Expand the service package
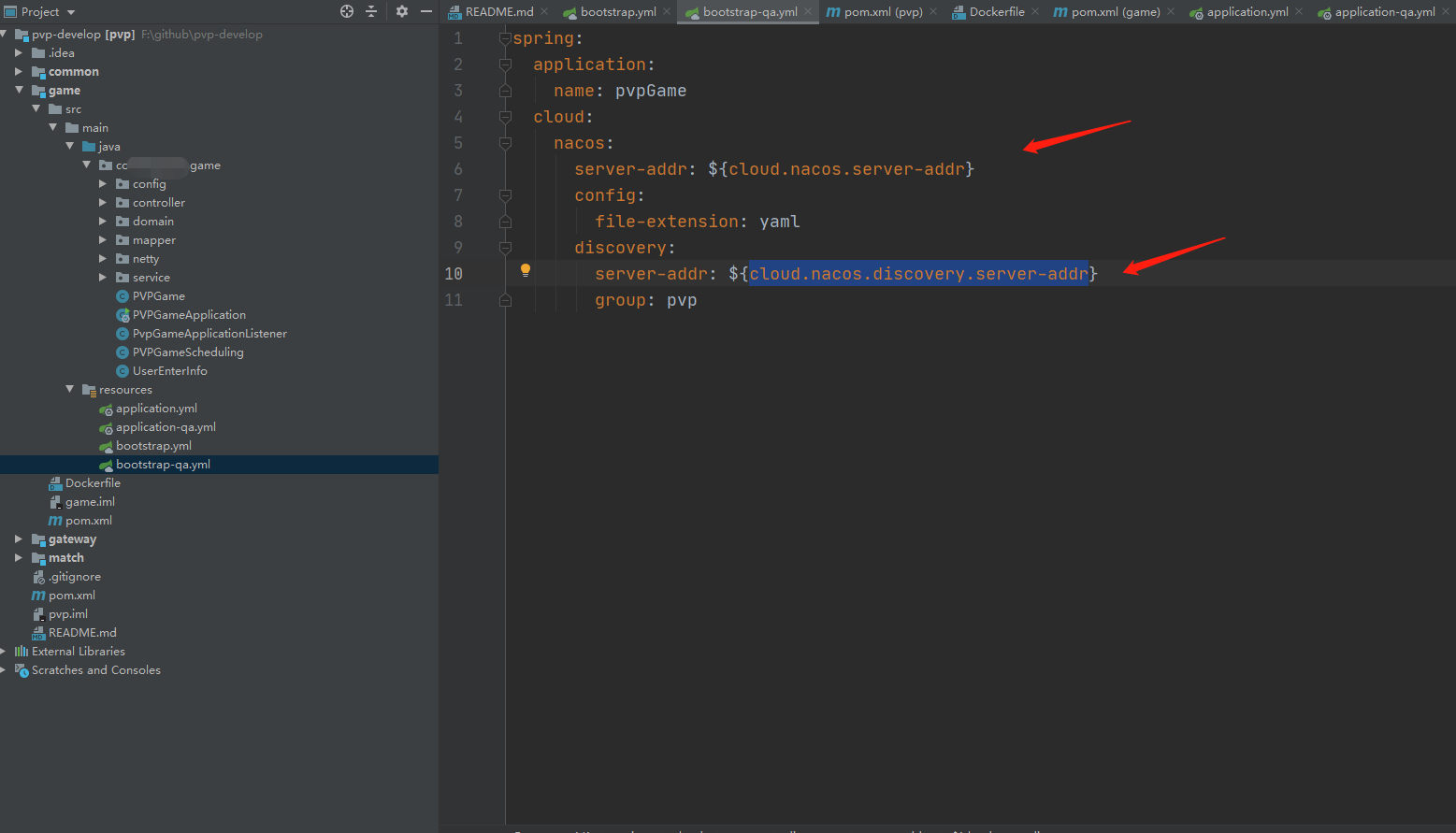The width and height of the screenshot is (1456, 833). tap(103, 278)
